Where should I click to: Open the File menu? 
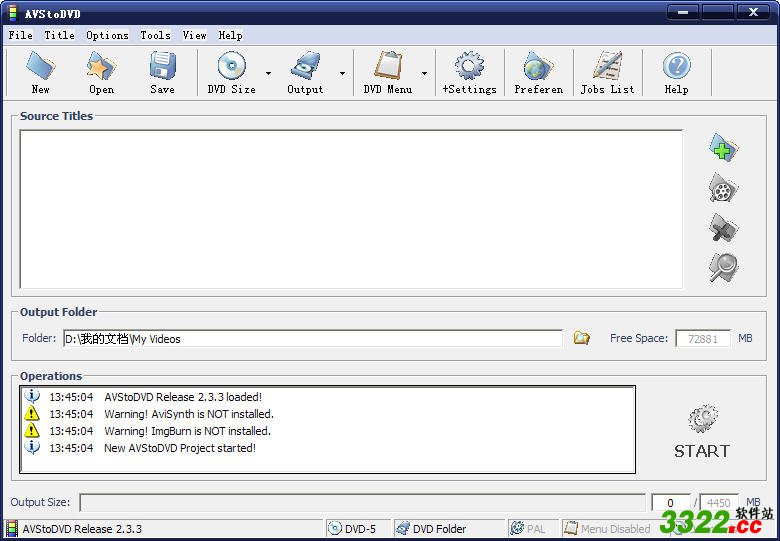(21, 35)
